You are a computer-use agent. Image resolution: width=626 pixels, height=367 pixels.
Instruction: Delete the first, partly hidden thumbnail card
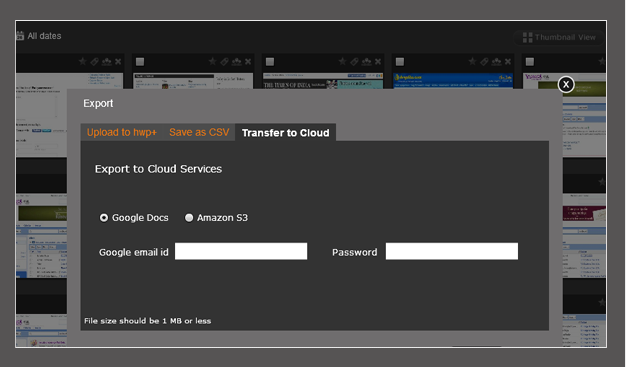[118, 61]
